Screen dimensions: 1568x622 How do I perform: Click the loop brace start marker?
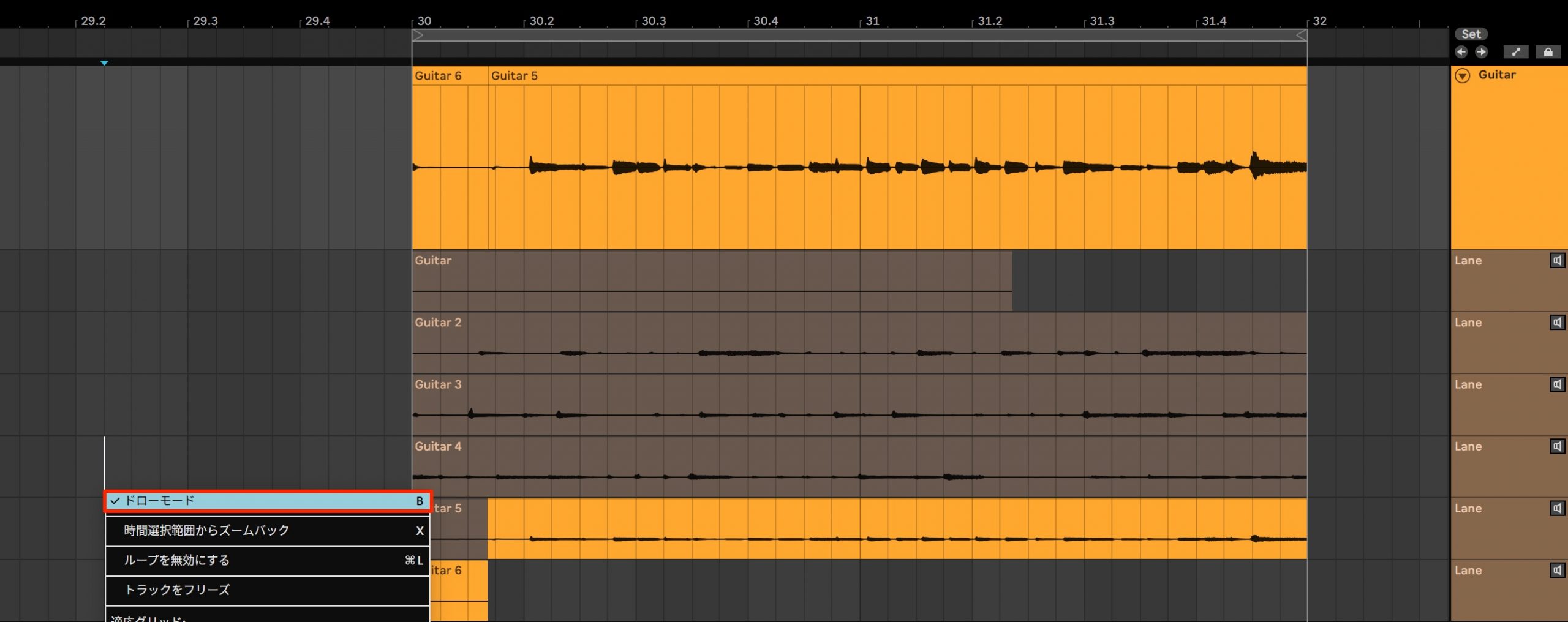pos(418,36)
